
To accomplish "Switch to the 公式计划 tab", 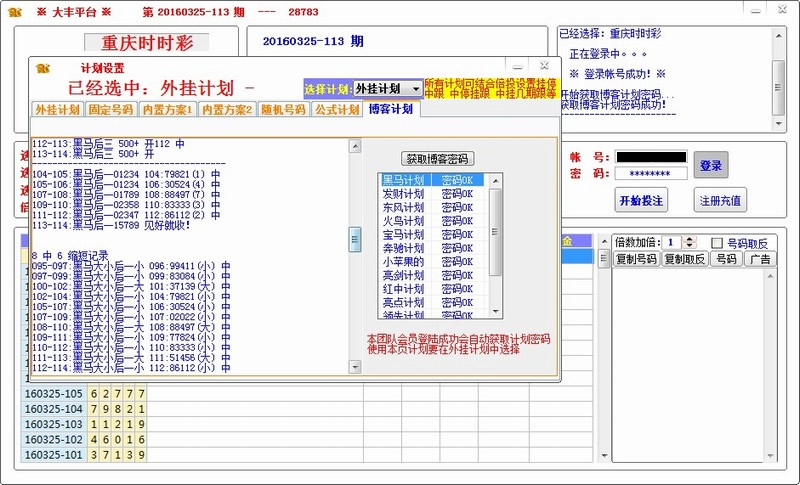I will [x=337, y=109].
